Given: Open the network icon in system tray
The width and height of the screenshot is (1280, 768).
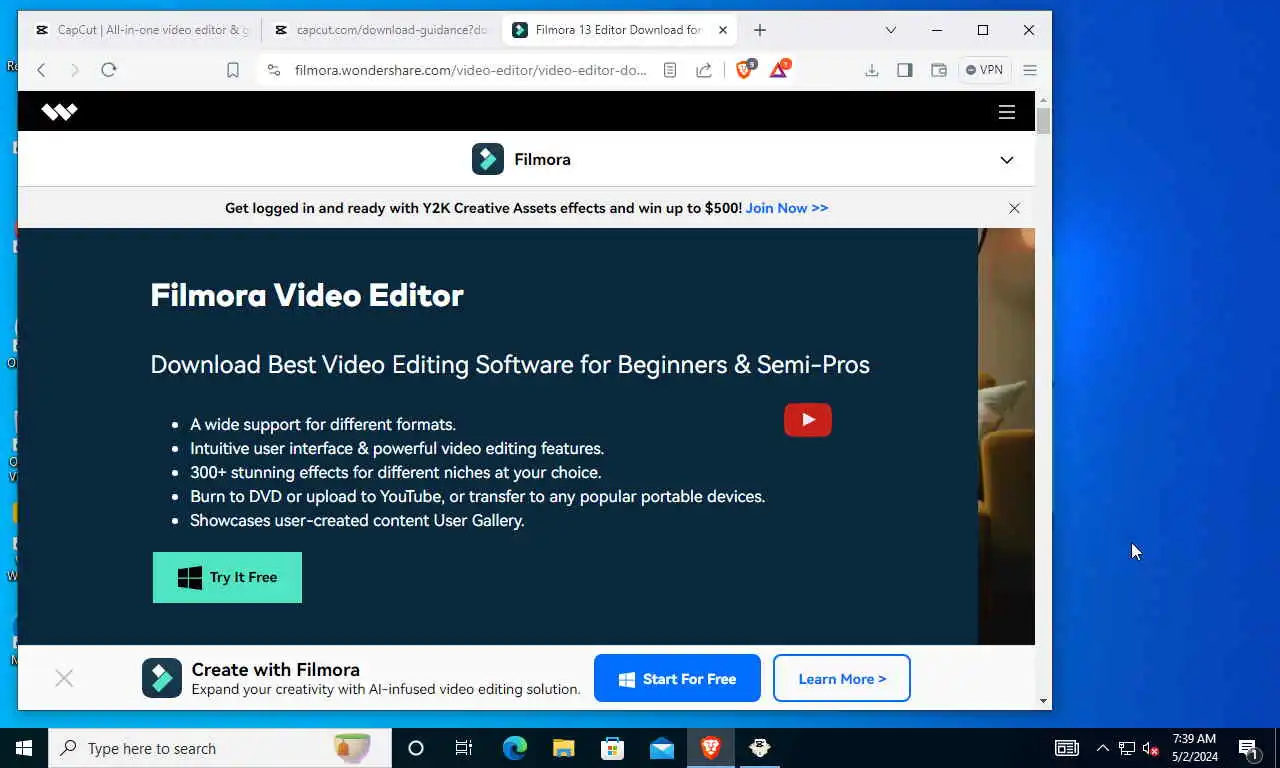Looking at the screenshot, I should [1127, 748].
